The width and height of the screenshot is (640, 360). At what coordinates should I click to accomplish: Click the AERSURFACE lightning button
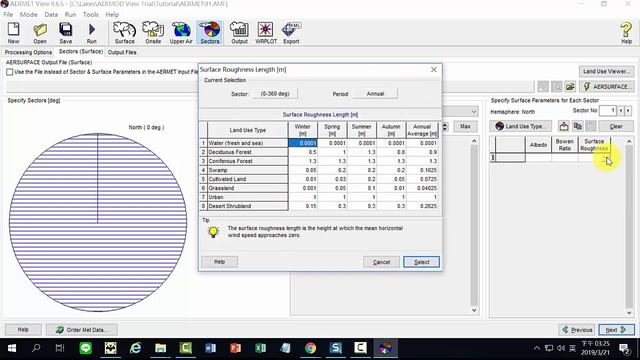point(607,87)
